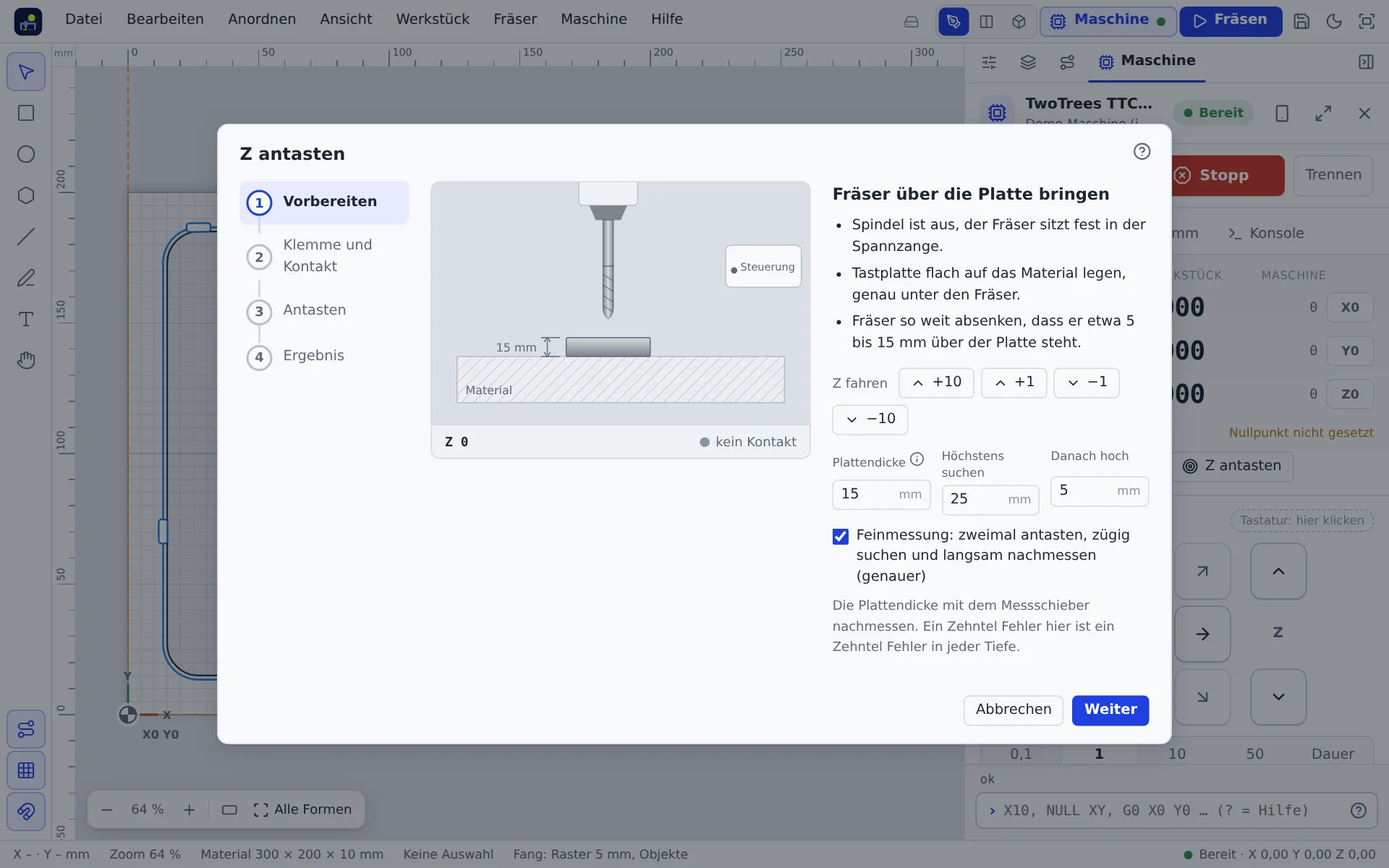Select the text tool
This screenshot has height=868, width=1389.
tap(26, 319)
